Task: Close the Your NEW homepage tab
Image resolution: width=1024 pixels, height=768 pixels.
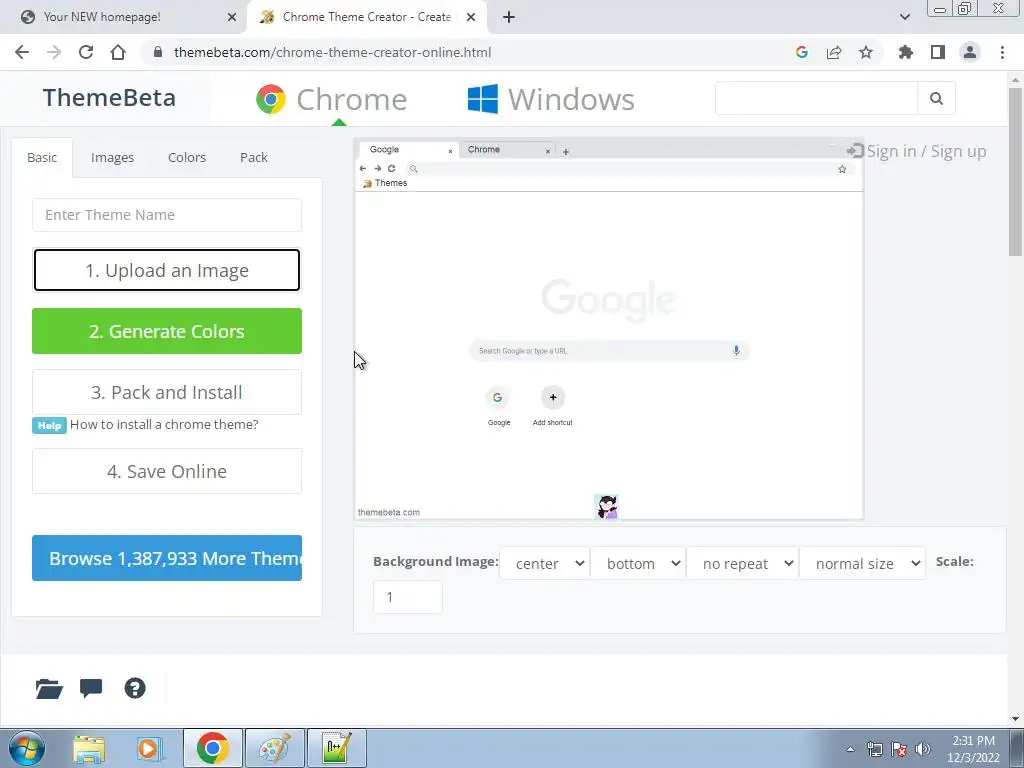Action: tap(232, 17)
